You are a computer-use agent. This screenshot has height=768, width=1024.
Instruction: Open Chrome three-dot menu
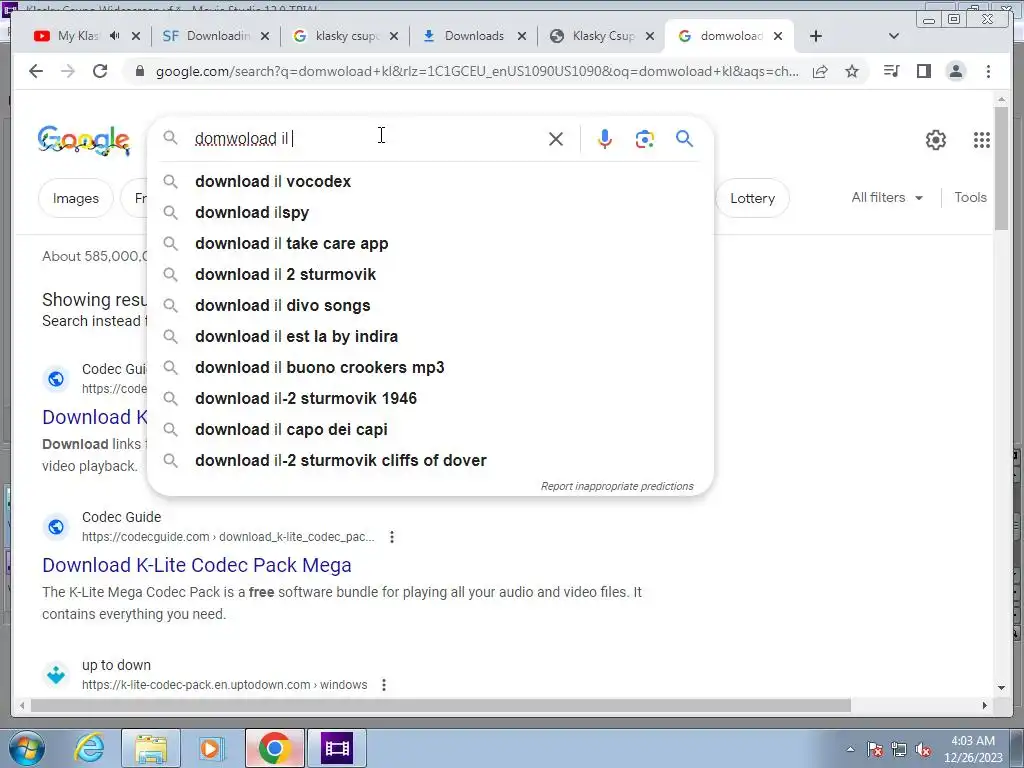[x=988, y=71]
